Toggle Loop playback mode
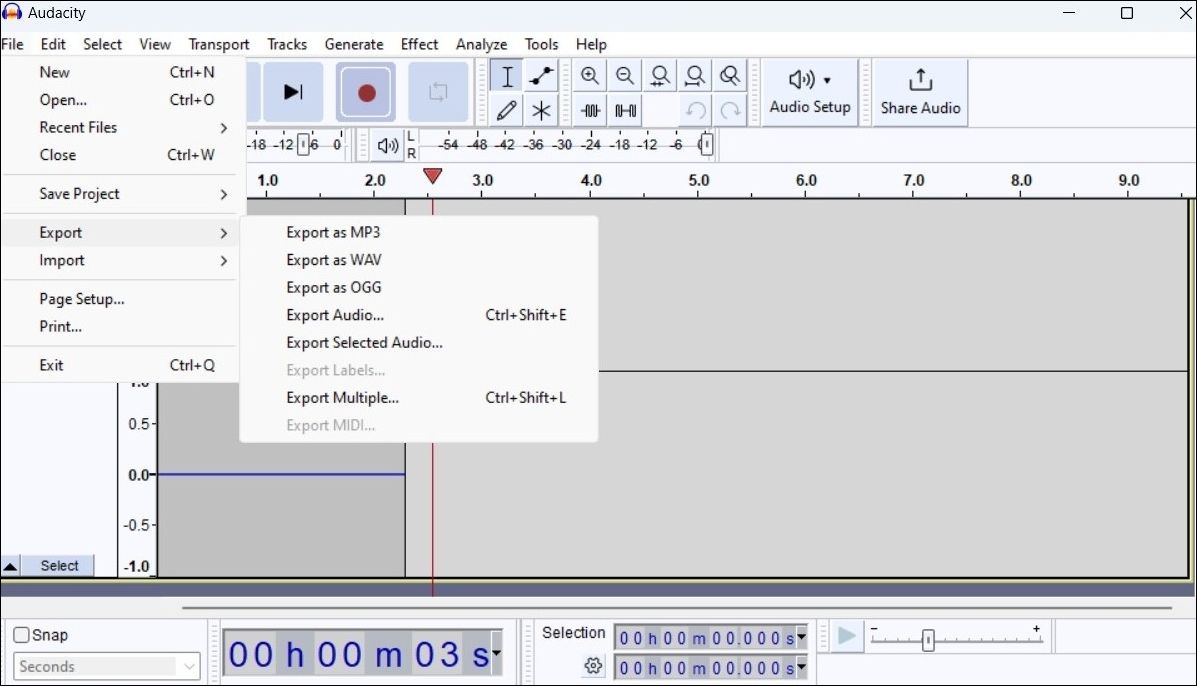The width and height of the screenshot is (1197, 686). 438,91
